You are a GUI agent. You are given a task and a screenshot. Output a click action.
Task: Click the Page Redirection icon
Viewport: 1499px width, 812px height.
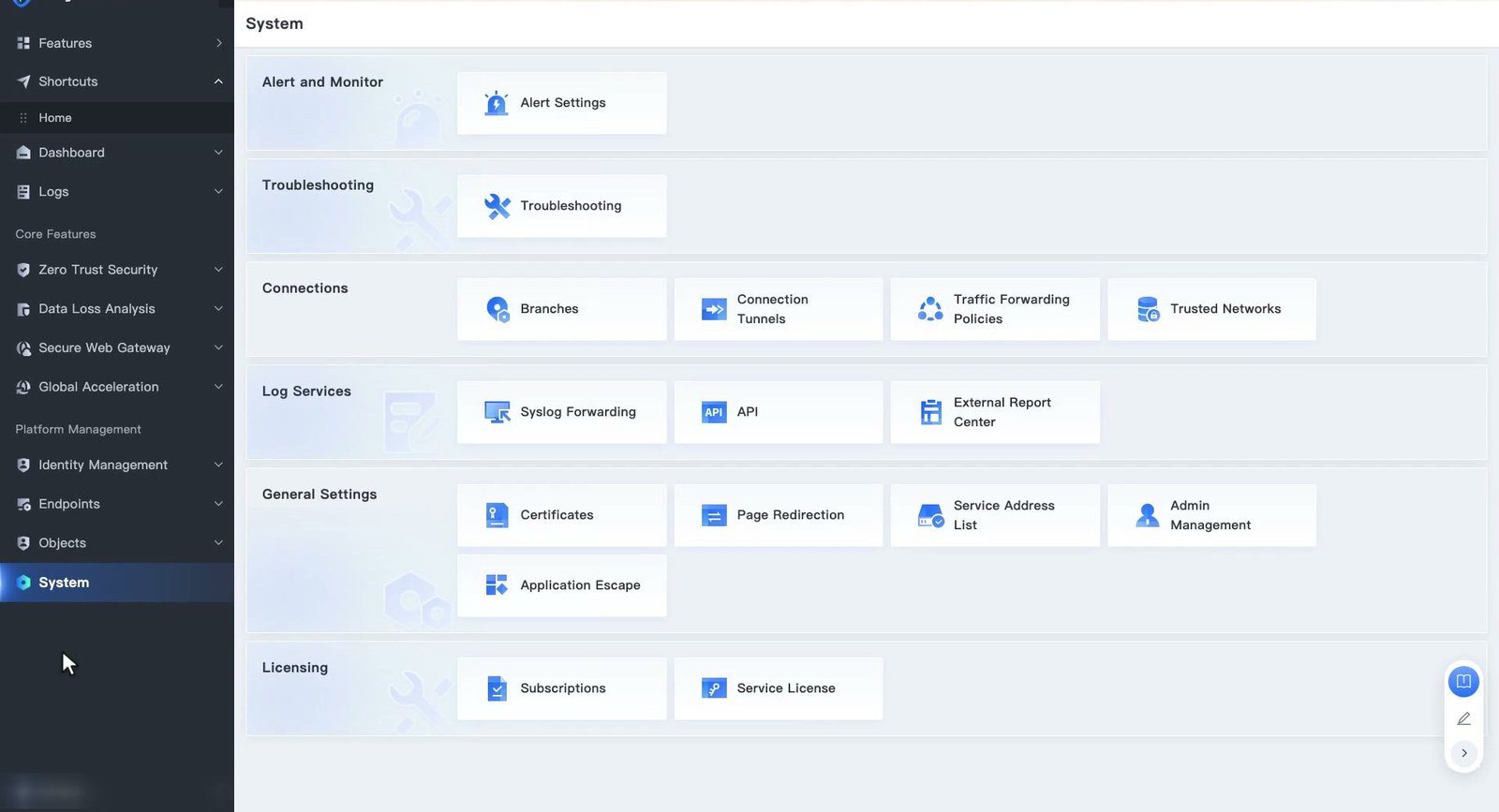pos(714,515)
